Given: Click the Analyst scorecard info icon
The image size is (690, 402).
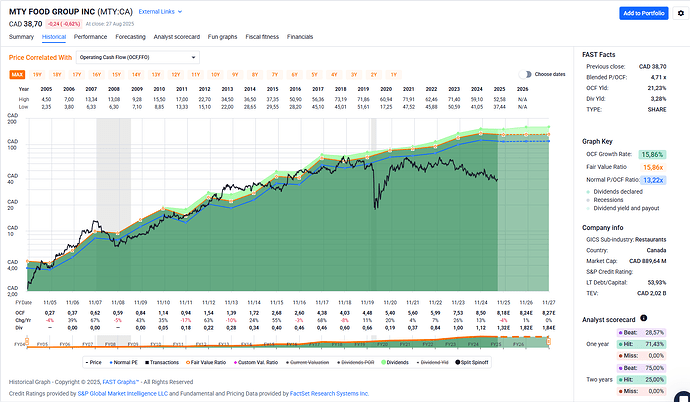Looking at the screenshot, I should click(x=643, y=318).
